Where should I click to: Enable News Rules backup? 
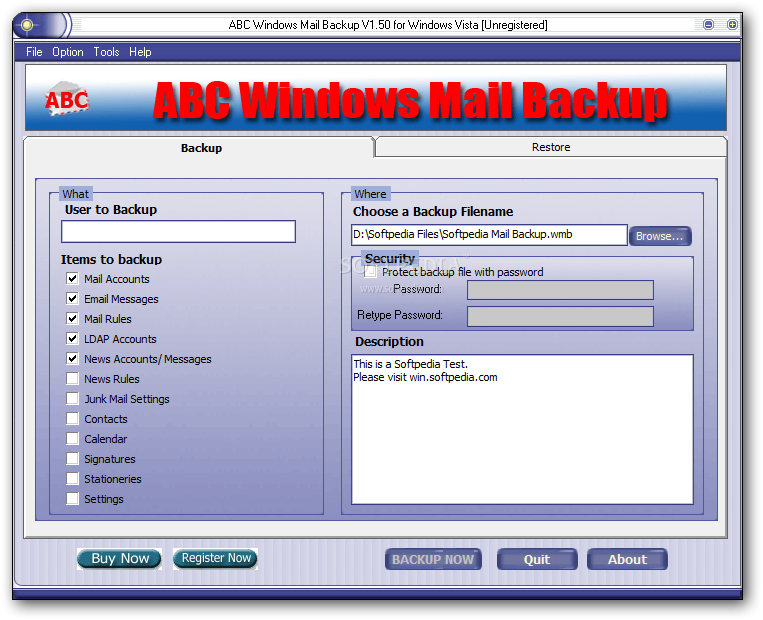point(73,379)
